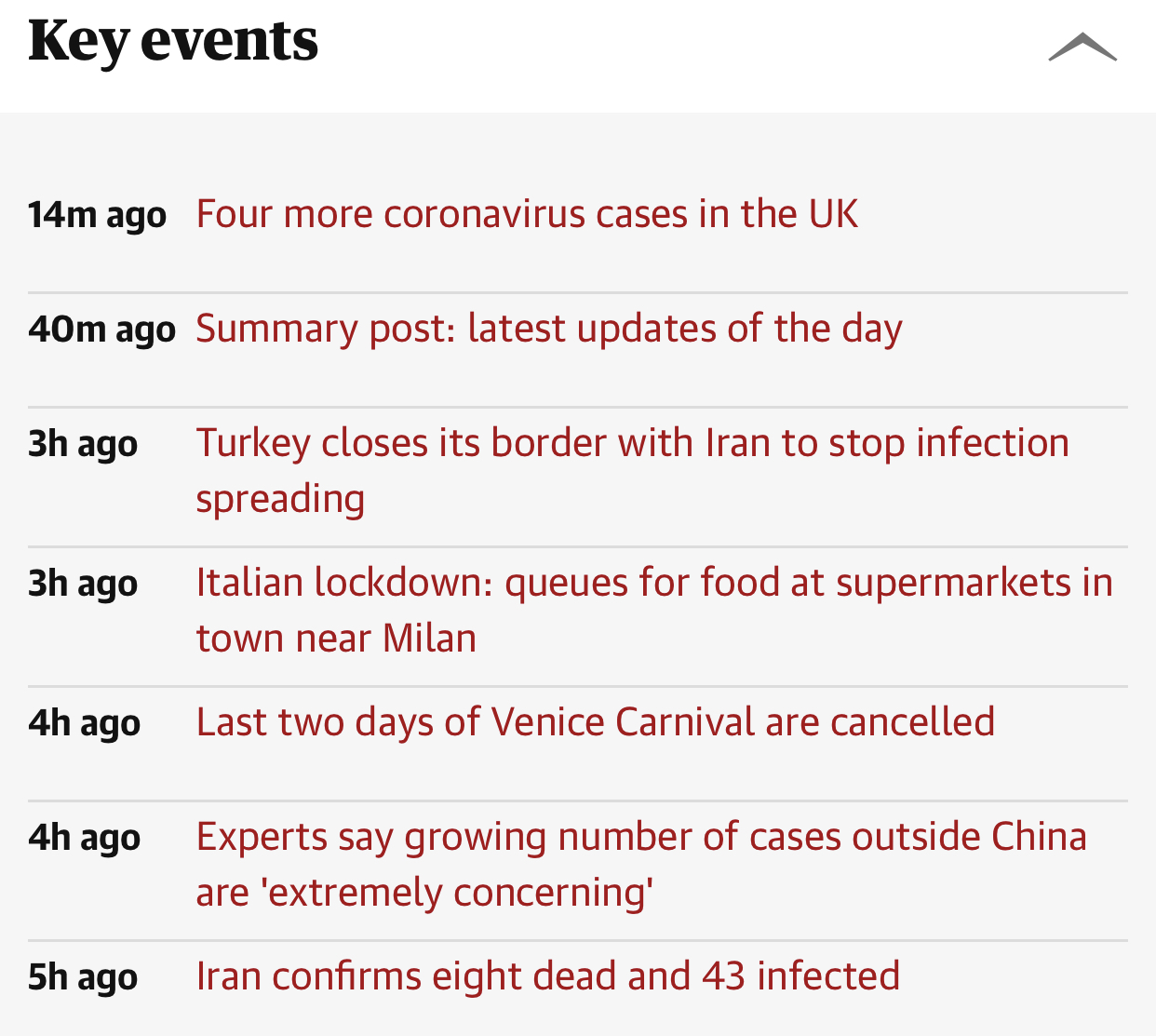1156x1036 pixels.
Task: Click the '5h ago' timestamp
Action: [83, 977]
